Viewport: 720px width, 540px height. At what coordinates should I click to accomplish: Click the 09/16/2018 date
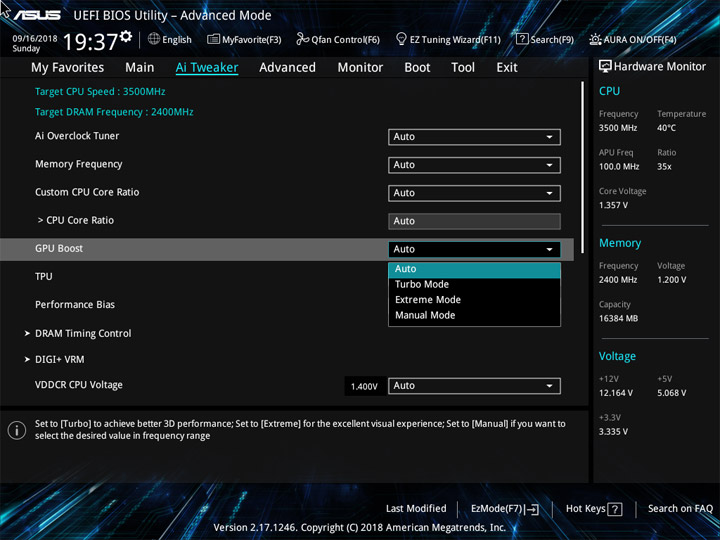coord(35,39)
